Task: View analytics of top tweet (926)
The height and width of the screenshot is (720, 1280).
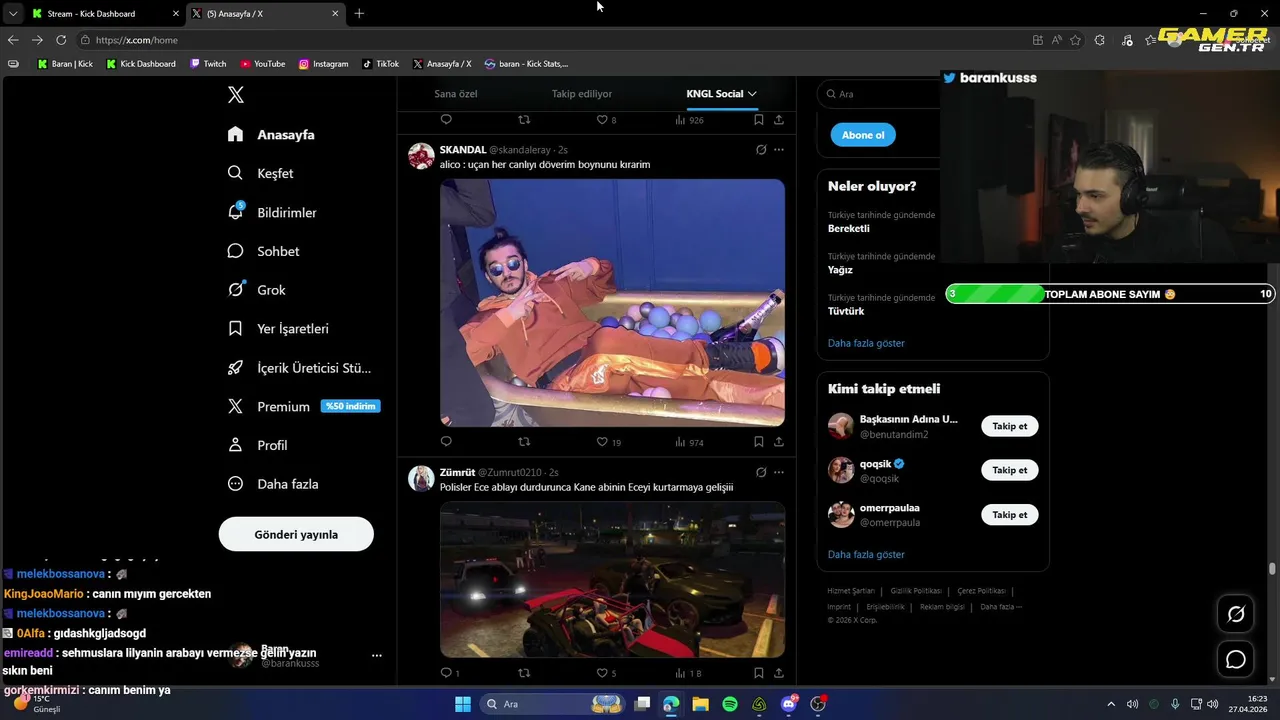Action: point(689,120)
